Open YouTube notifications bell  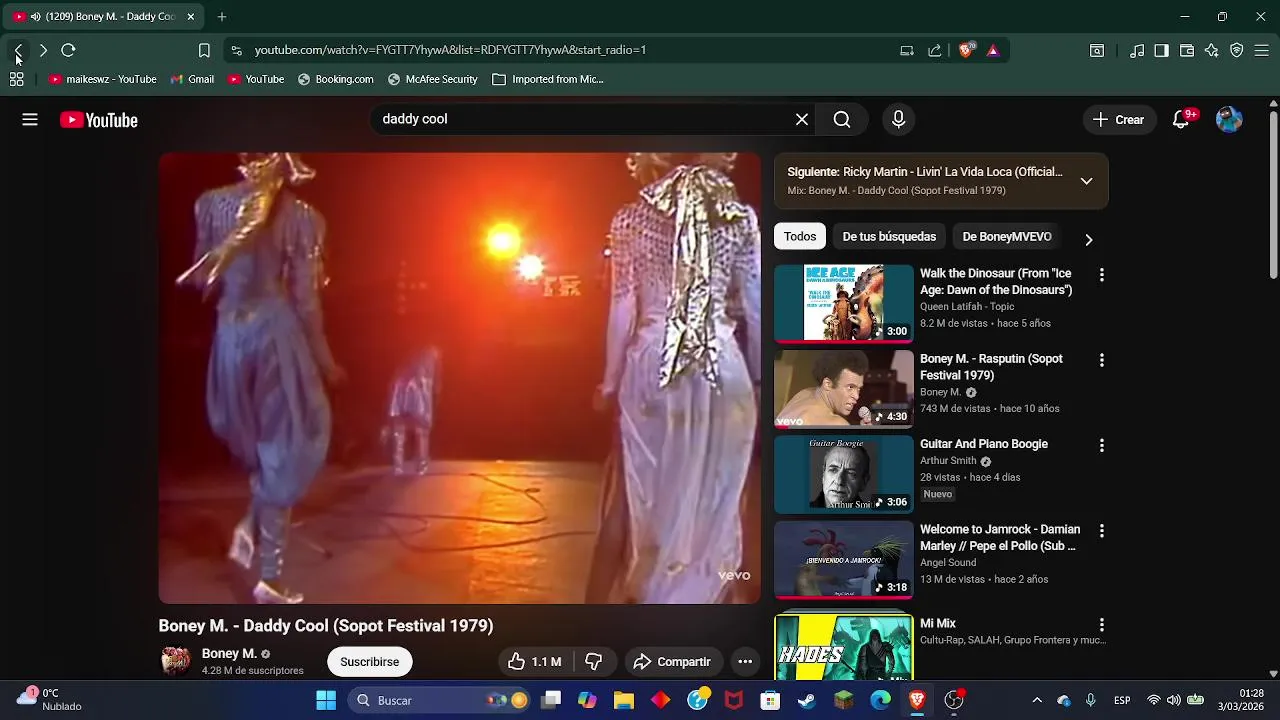(x=1181, y=120)
